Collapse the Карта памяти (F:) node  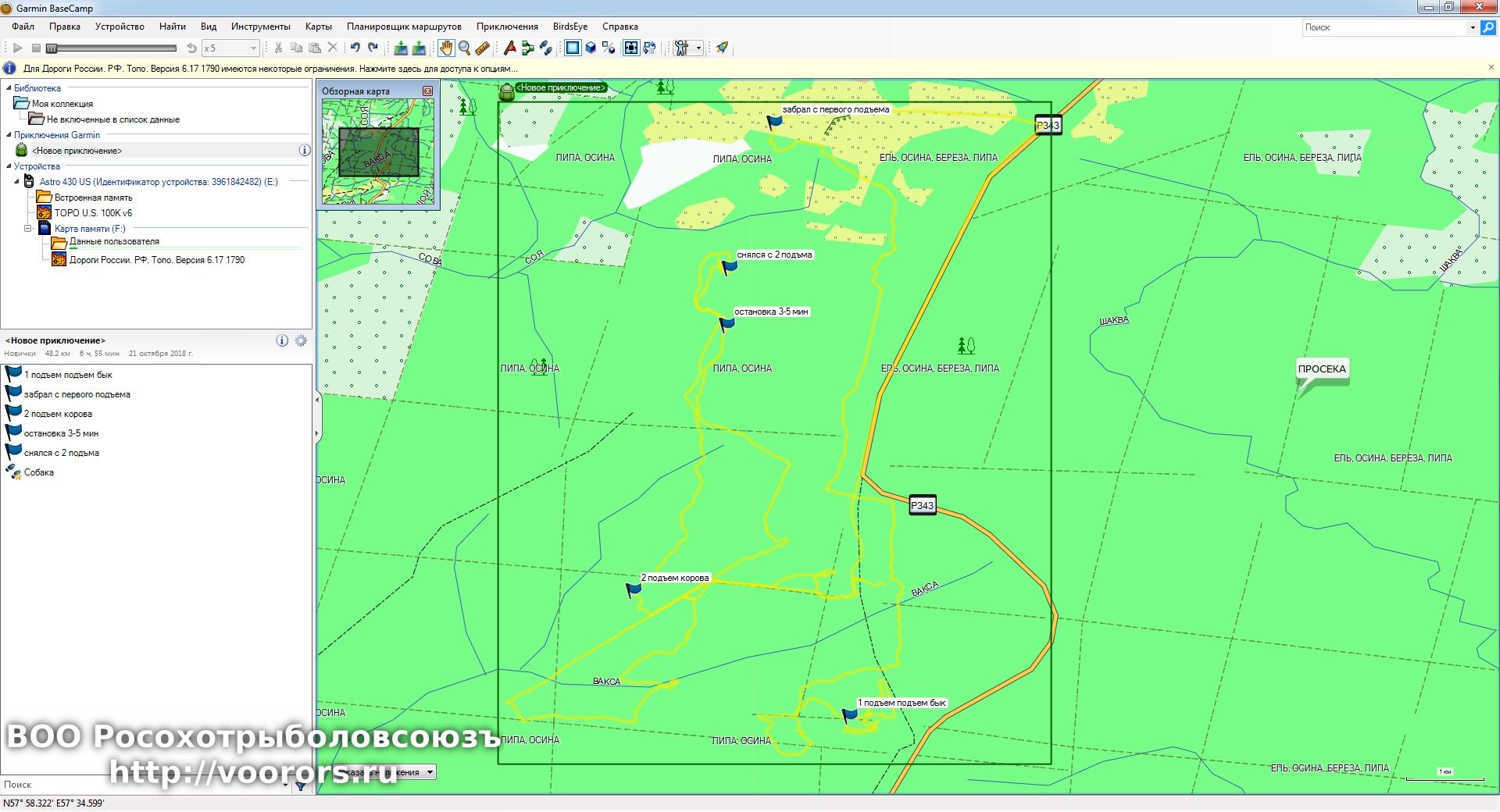click(x=28, y=229)
